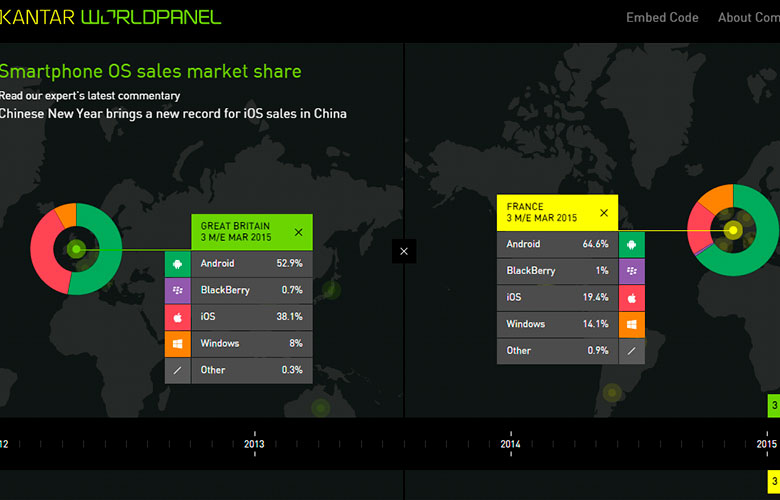Click BlackBerry icon in France panel
The image size is (780, 500).
[632, 271]
